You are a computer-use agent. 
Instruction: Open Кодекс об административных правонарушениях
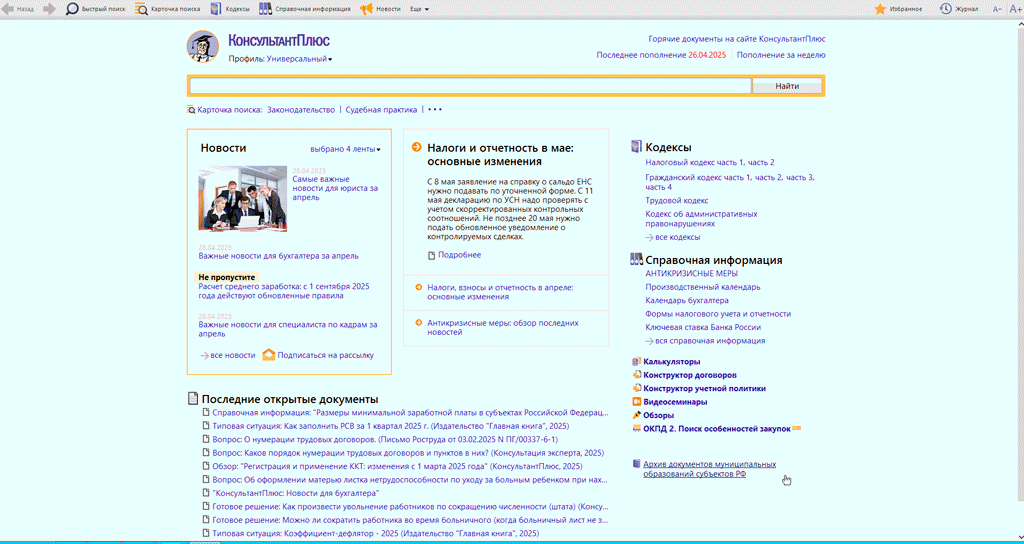coord(701,218)
